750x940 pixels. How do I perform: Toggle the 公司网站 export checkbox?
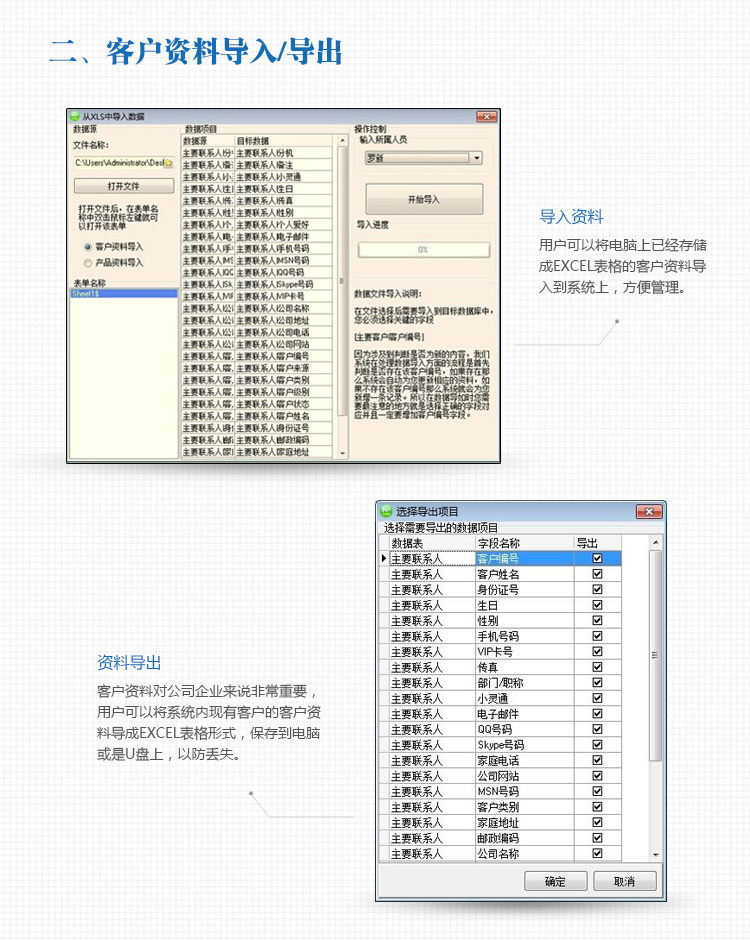pos(597,776)
